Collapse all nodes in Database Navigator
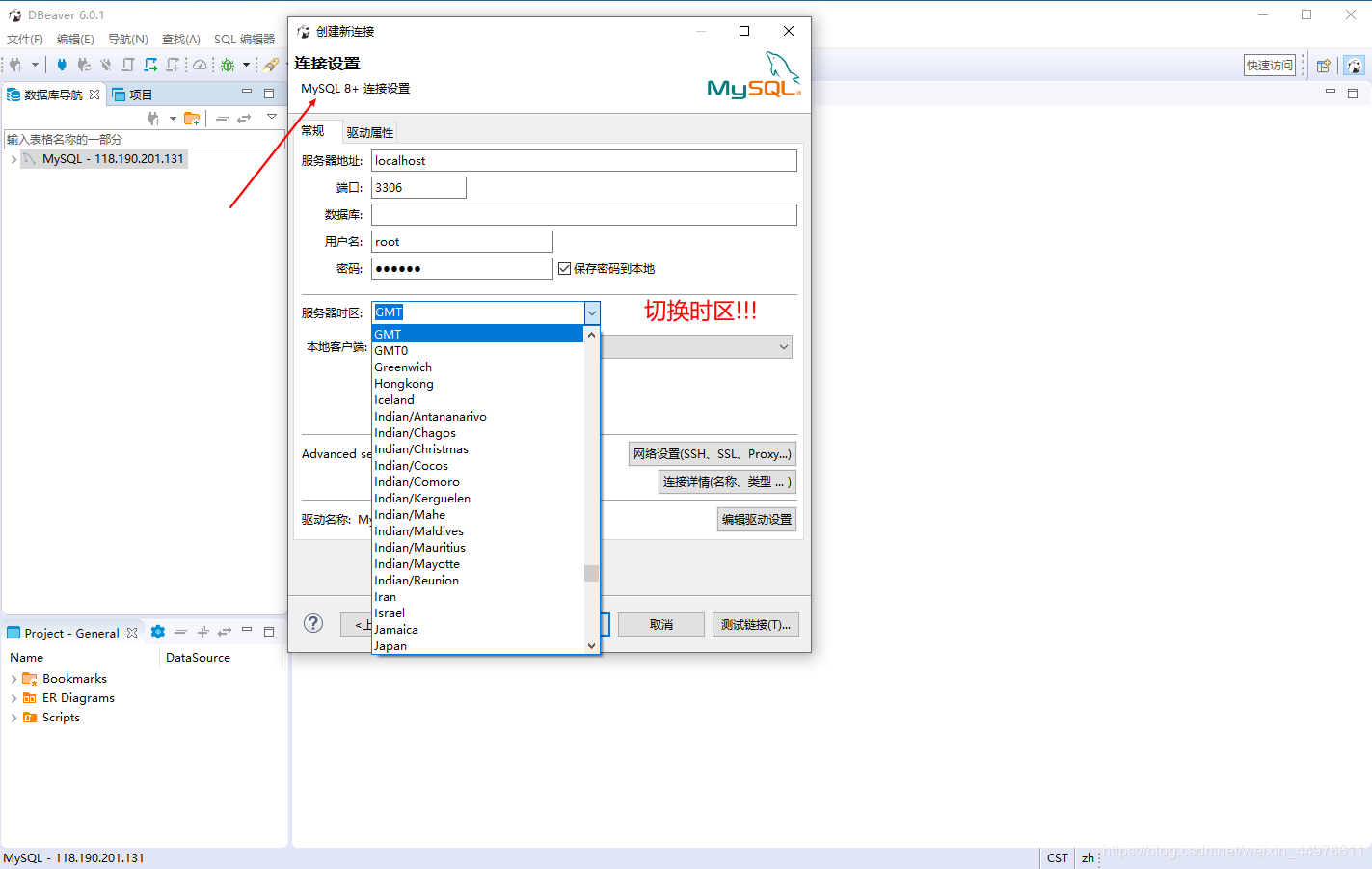The image size is (1372, 869). pyautogui.click(x=222, y=118)
